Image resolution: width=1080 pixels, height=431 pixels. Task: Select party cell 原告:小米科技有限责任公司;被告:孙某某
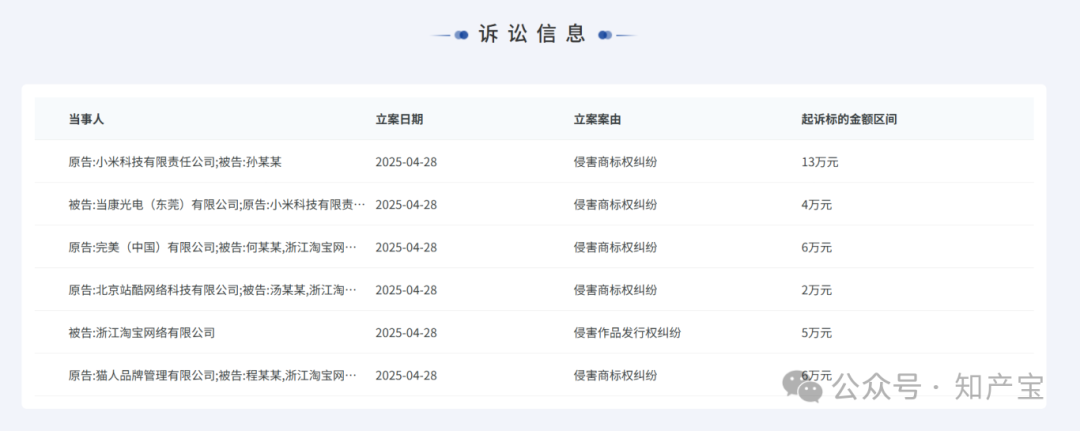(x=175, y=162)
